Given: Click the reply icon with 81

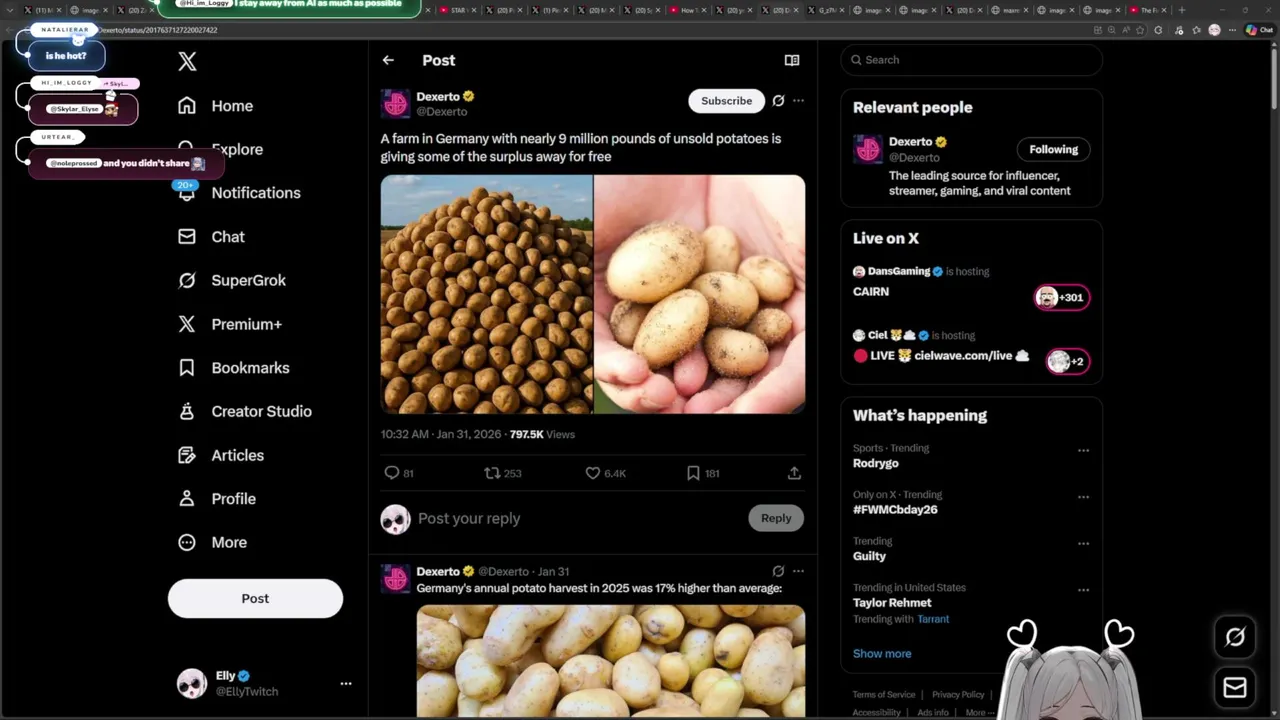Looking at the screenshot, I should coord(392,473).
